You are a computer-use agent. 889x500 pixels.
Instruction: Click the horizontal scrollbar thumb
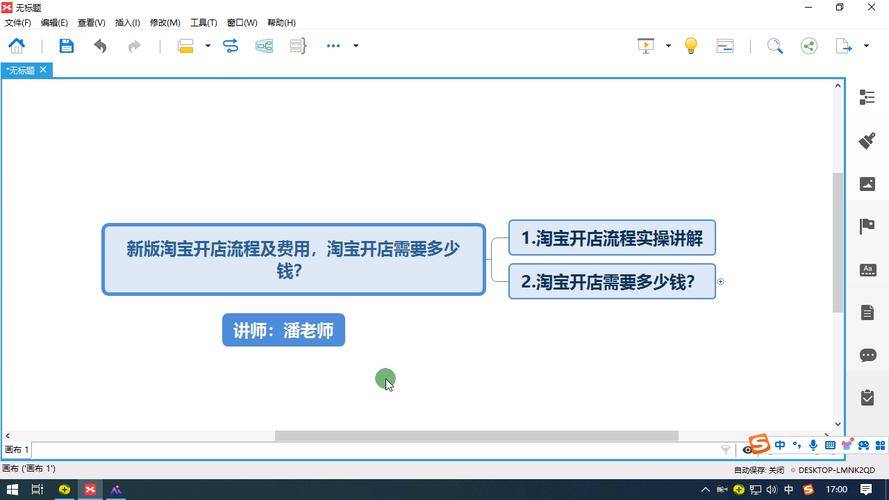click(x=476, y=436)
